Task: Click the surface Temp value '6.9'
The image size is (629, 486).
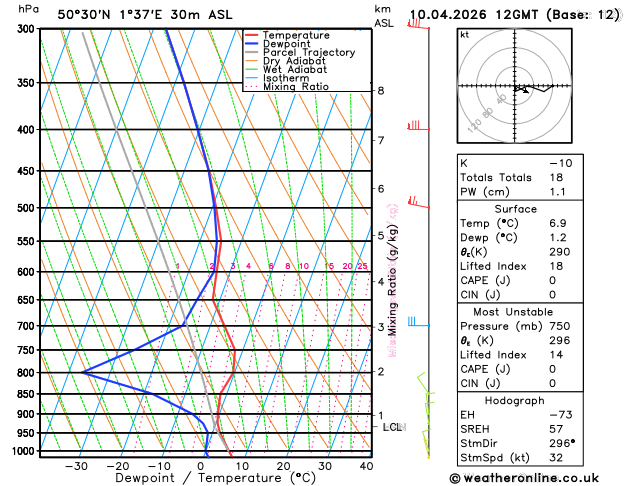Action: [558, 223]
